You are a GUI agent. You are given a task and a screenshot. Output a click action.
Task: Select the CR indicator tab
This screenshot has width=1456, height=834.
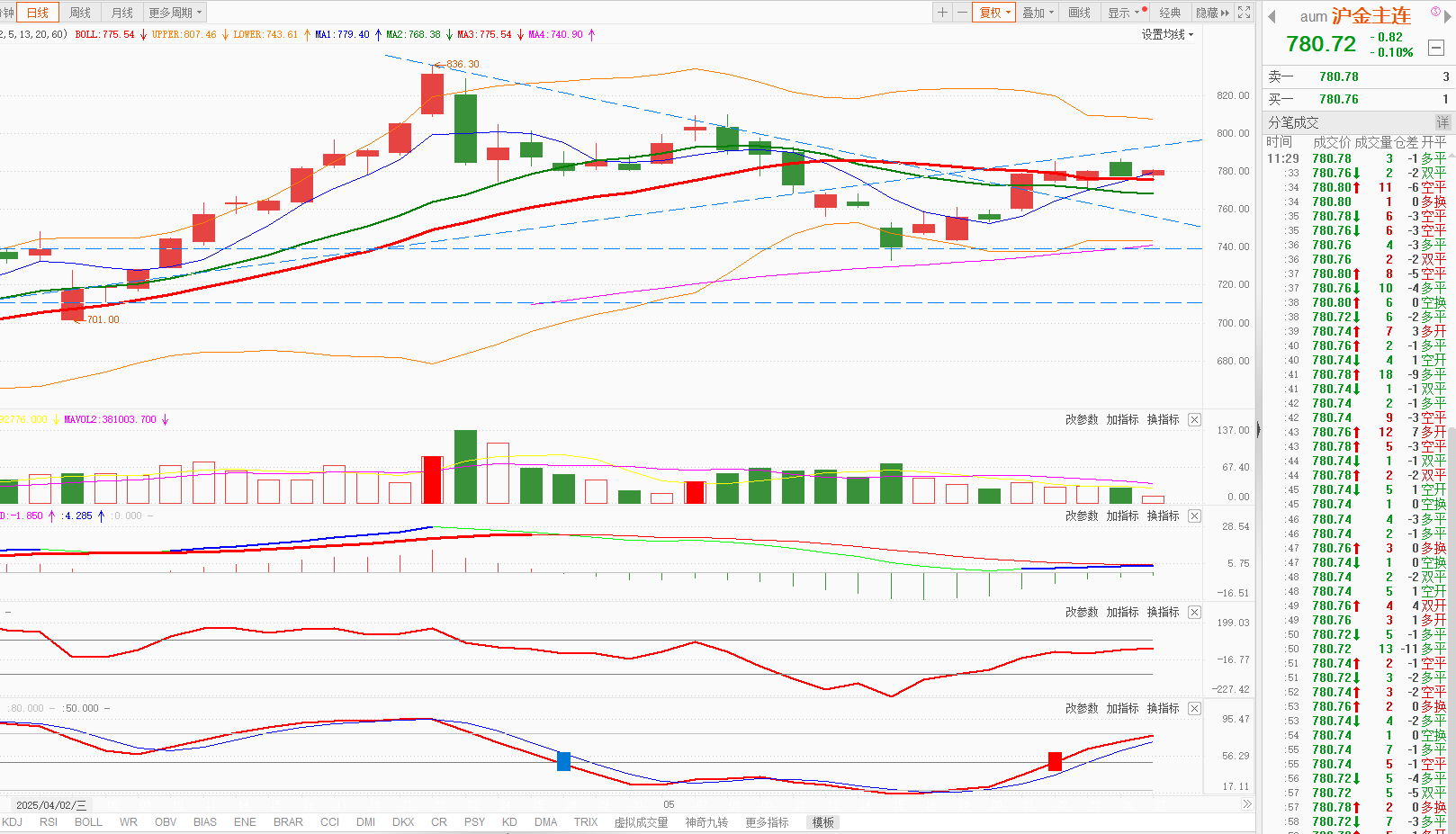click(x=439, y=822)
